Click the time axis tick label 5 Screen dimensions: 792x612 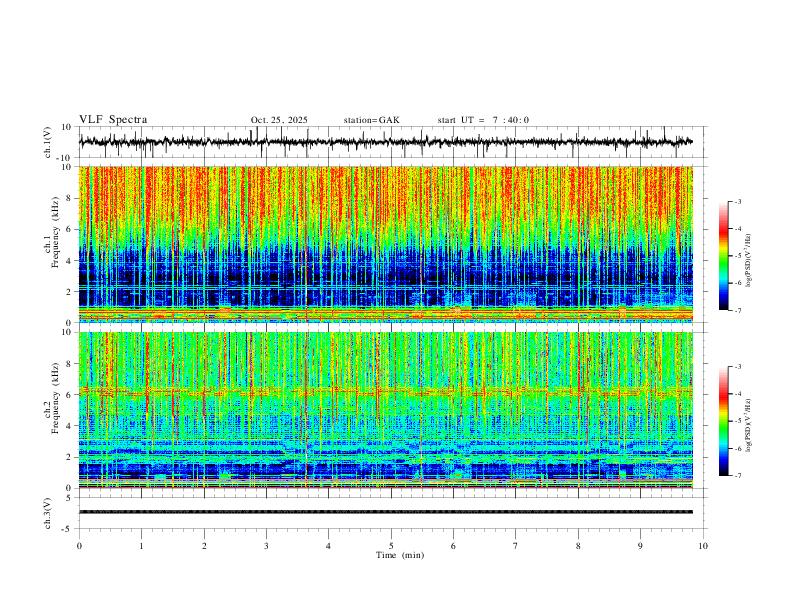391,546
